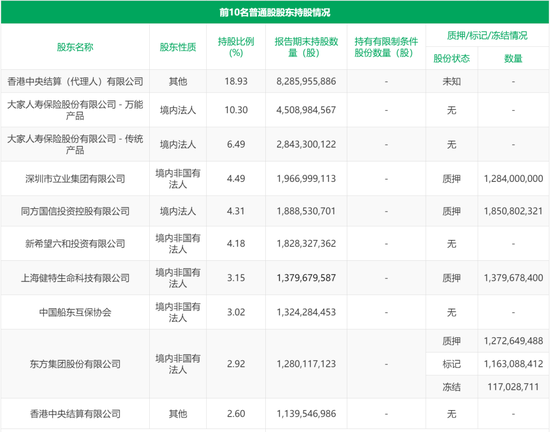Click 无 status in the 新希望六和 row
The image size is (550, 432).
[451, 244]
